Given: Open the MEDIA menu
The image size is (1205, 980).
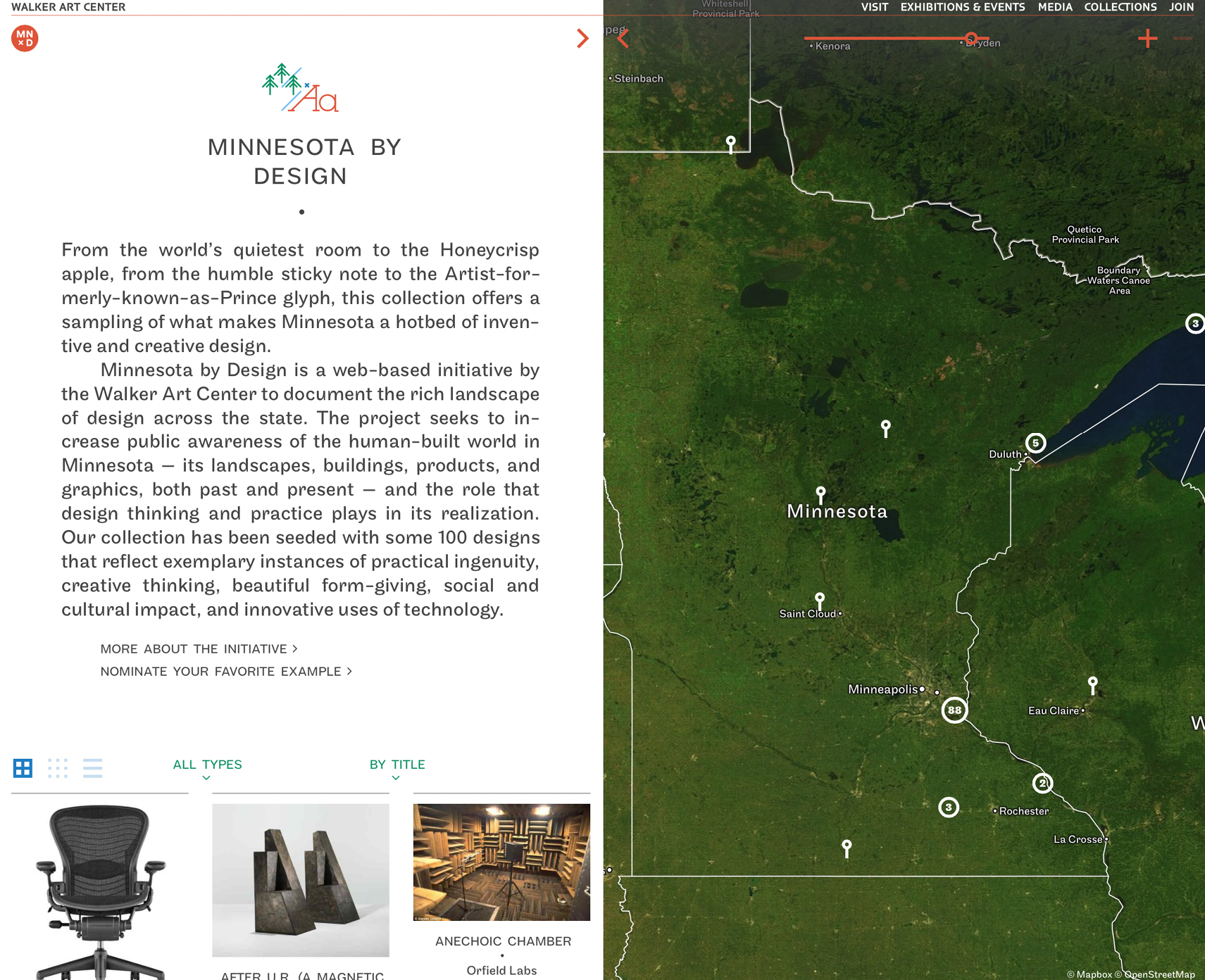Looking at the screenshot, I should (x=1055, y=7).
